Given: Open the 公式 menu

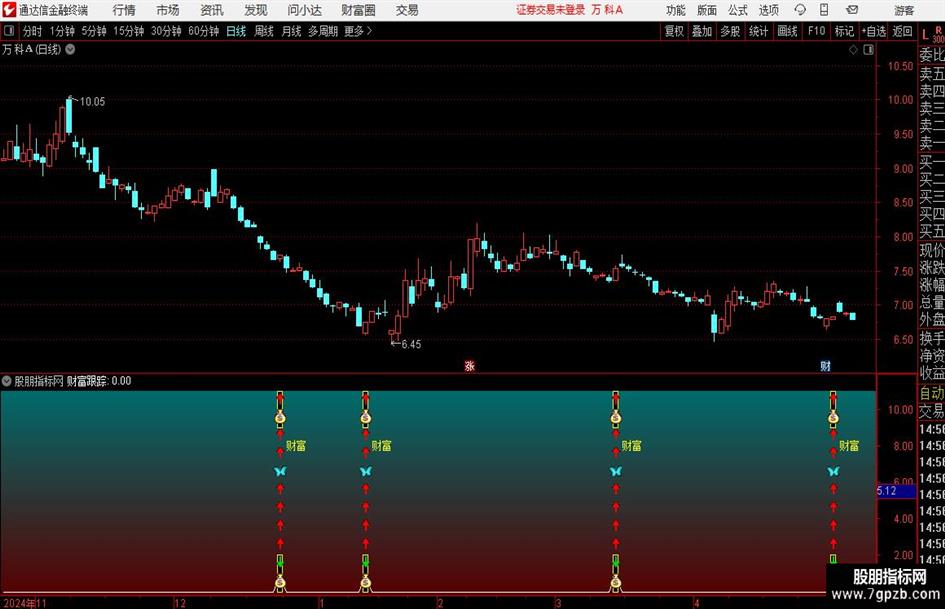Looking at the screenshot, I should pyautogui.click(x=738, y=10).
